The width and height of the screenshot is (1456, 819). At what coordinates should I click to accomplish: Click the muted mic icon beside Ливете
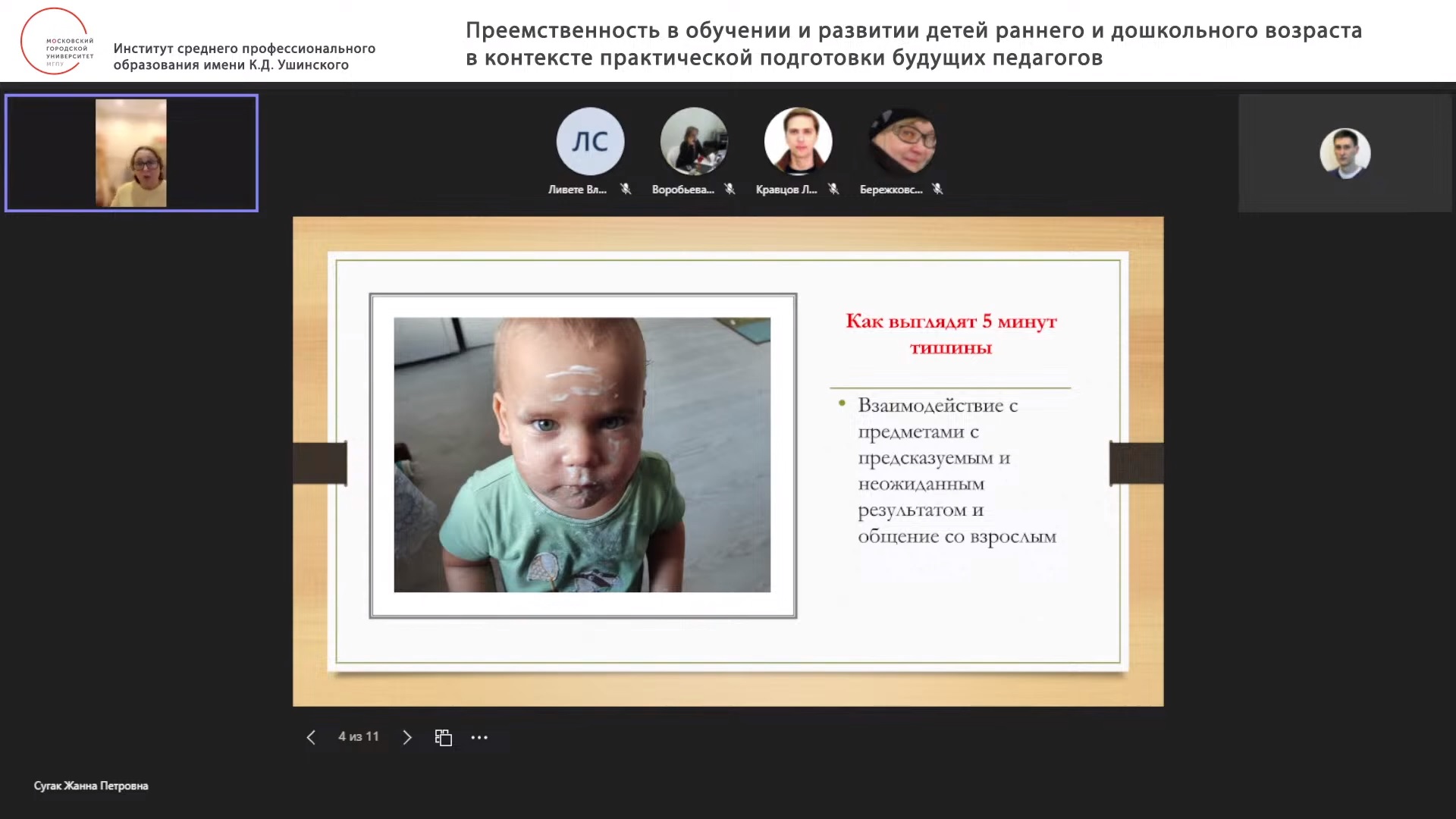click(626, 190)
